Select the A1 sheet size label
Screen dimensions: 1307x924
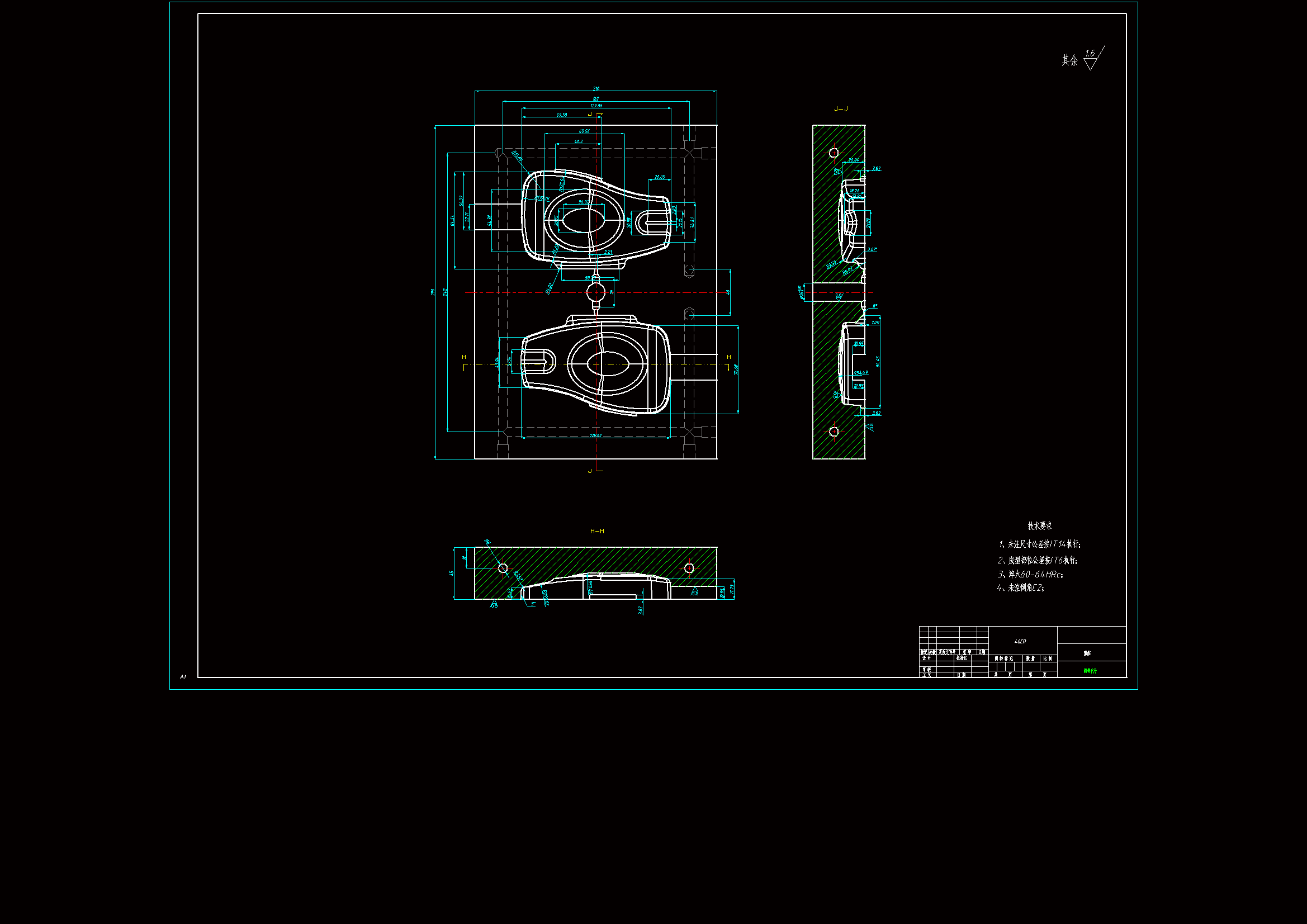[183, 677]
